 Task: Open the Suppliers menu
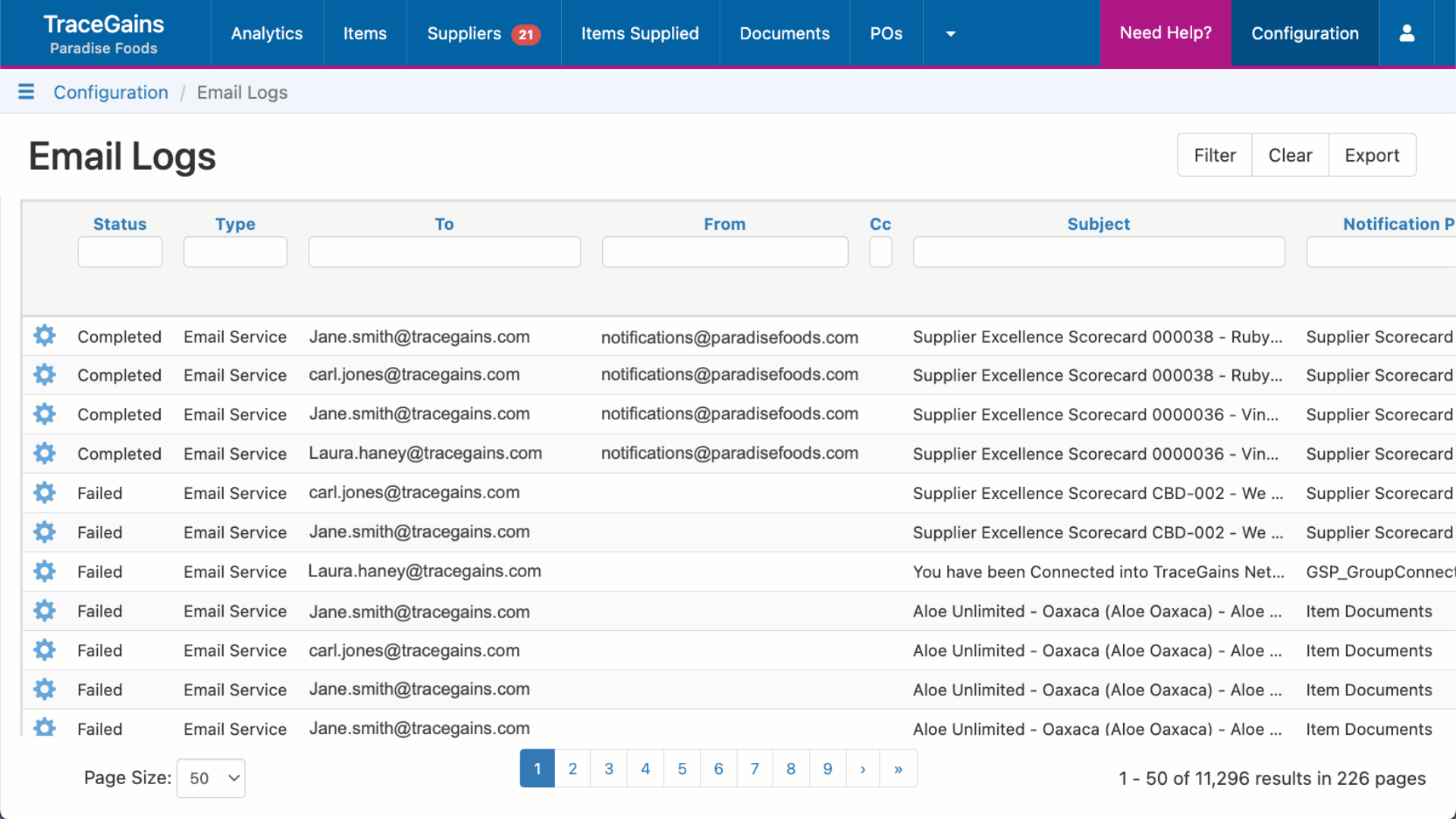pyautogui.click(x=464, y=33)
